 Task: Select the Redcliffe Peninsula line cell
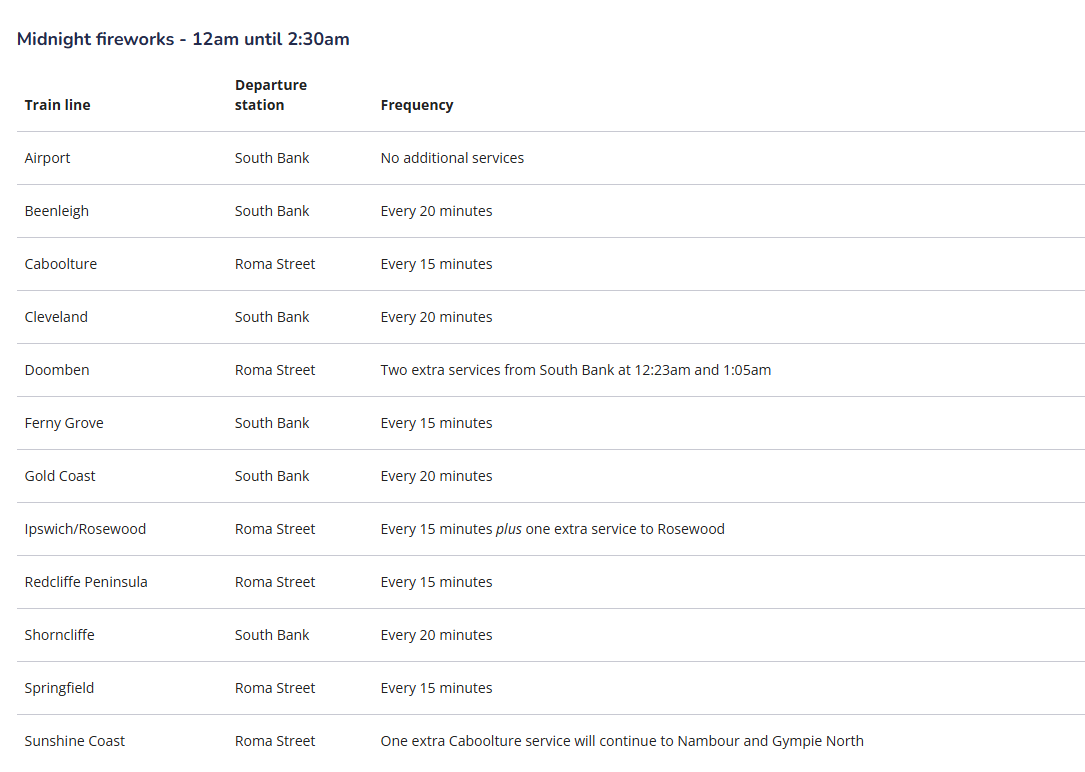click(x=86, y=582)
